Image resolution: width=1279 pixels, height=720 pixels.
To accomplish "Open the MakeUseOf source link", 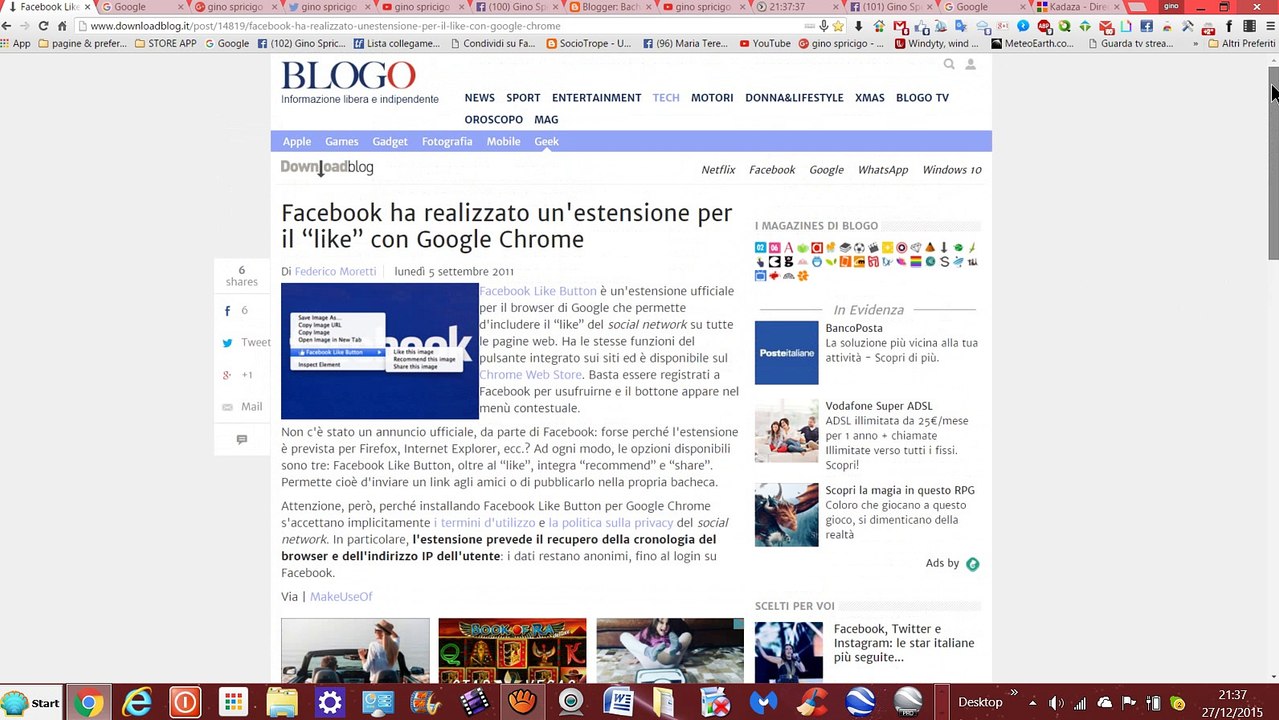I will 341,597.
